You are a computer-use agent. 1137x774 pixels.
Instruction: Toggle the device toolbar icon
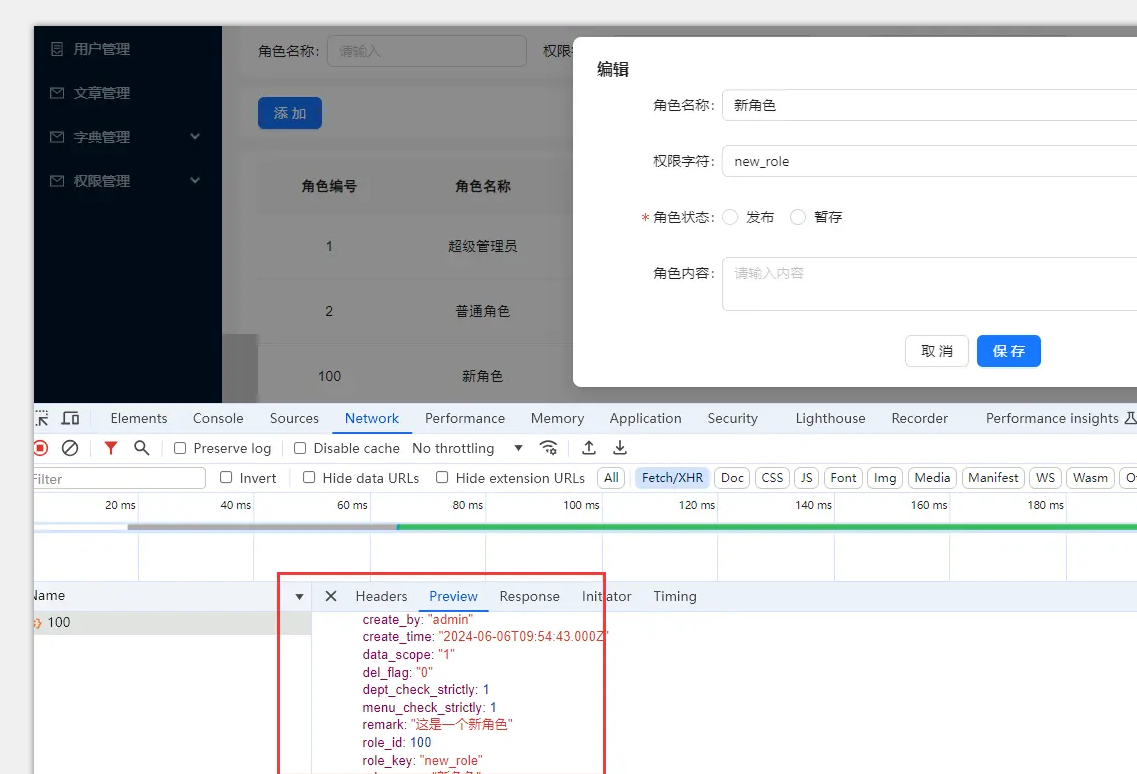[70, 419]
